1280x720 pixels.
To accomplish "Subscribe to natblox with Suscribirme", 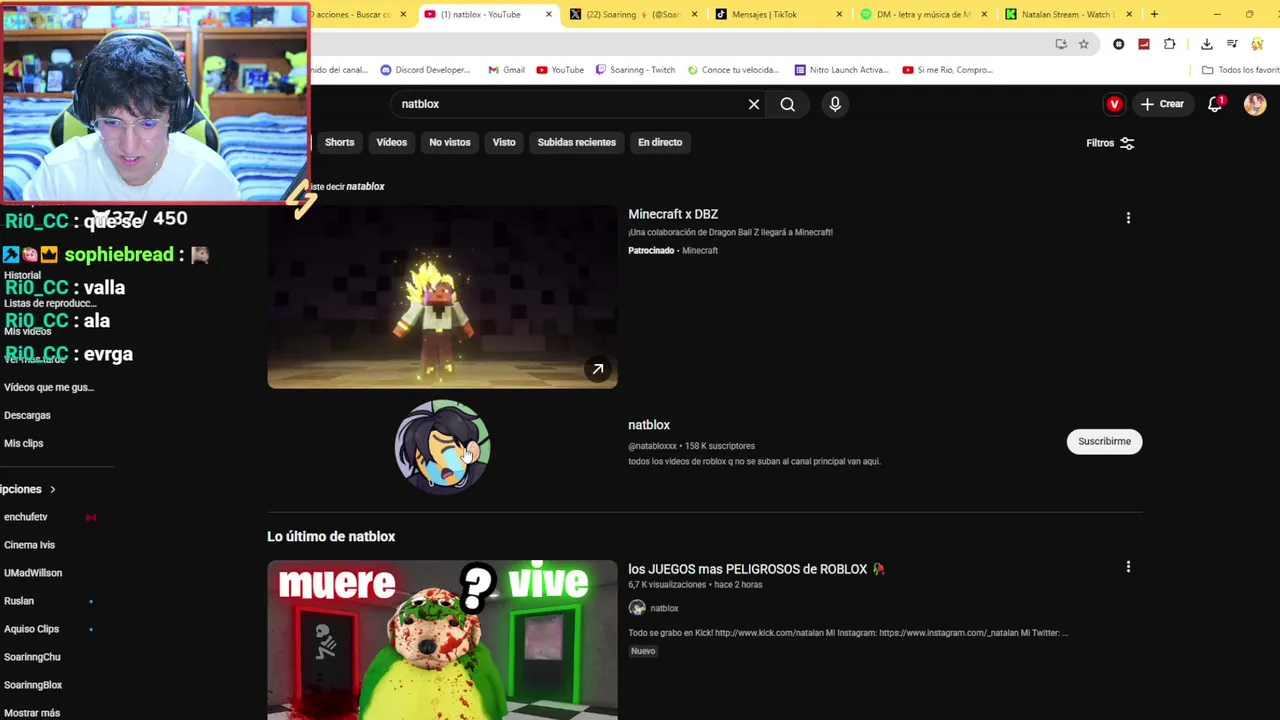I will pos(1104,441).
